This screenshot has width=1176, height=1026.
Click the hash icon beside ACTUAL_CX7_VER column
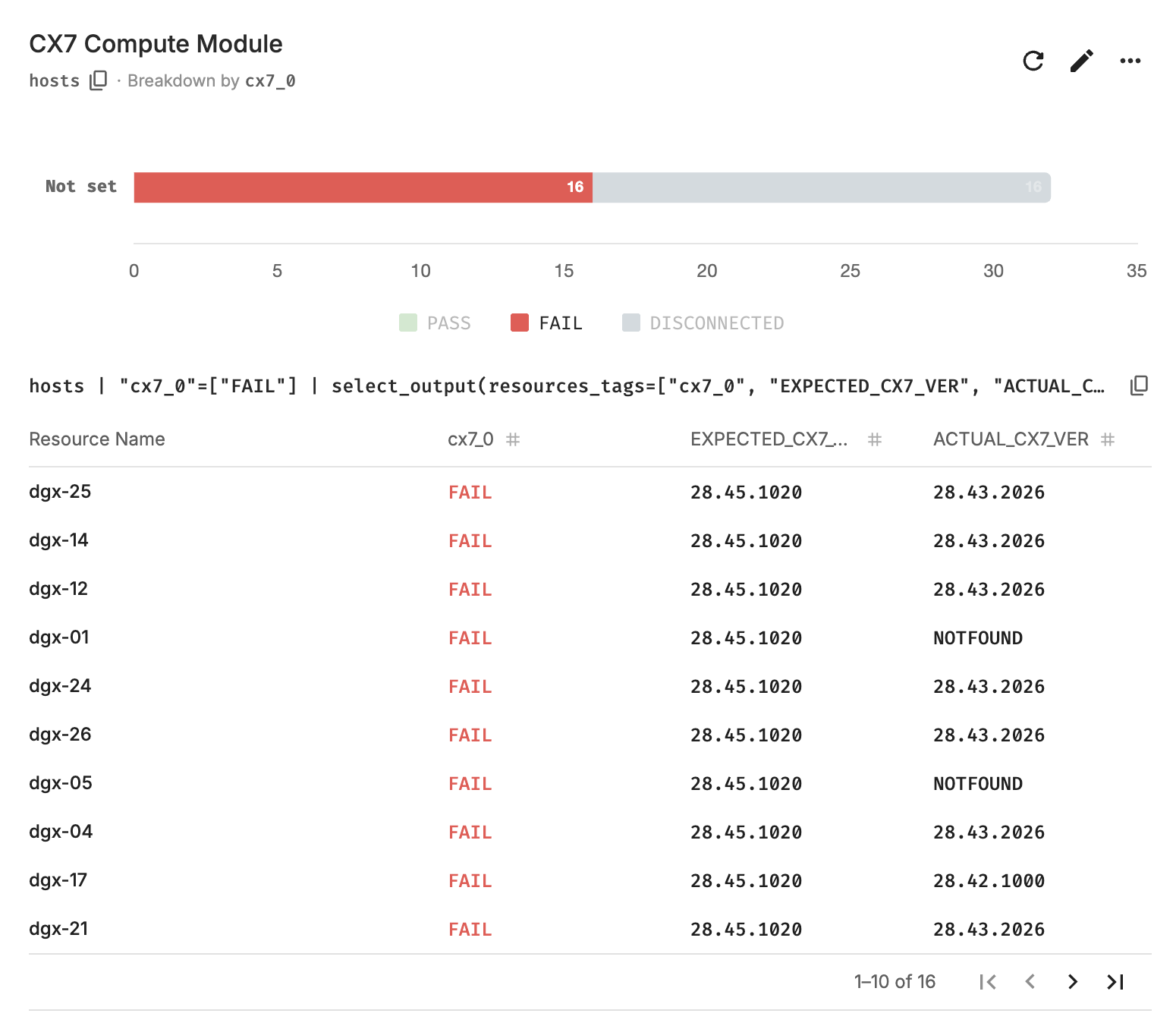pyautogui.click(x=1108, y=439)
